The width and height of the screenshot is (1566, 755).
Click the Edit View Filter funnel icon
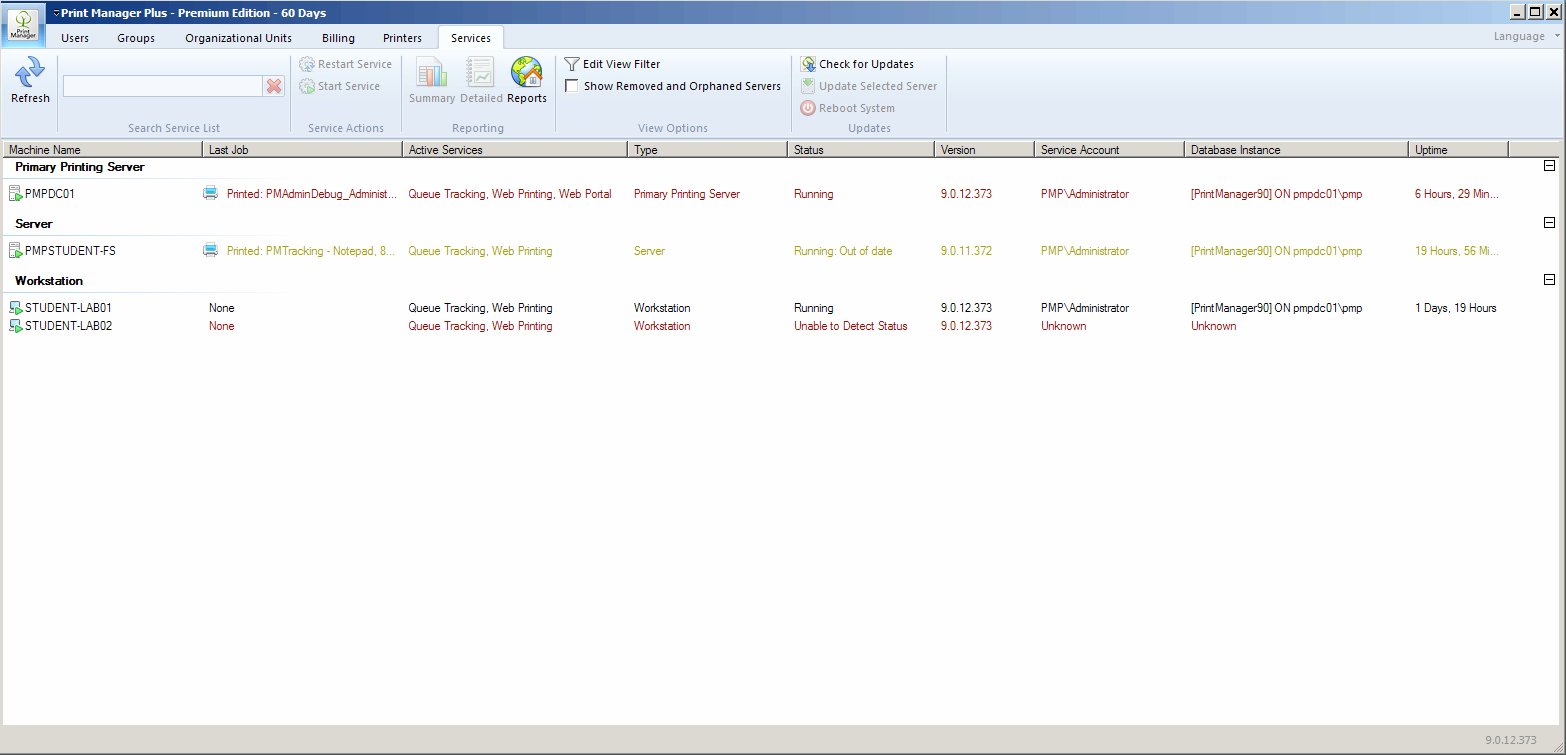click(572, 64)
